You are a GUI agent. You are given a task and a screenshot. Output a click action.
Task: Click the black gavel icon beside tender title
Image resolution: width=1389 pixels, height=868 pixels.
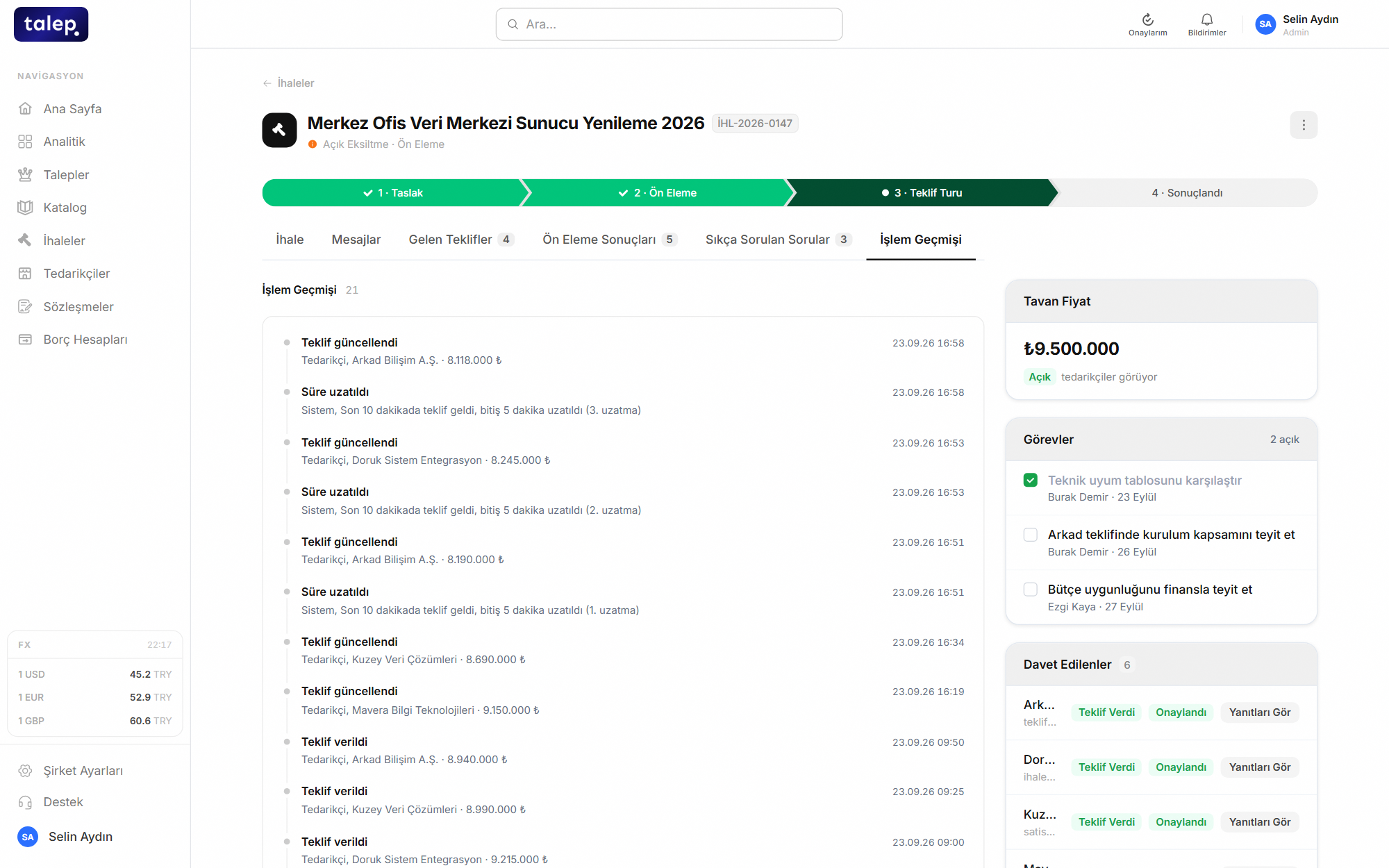coord(279,130)
